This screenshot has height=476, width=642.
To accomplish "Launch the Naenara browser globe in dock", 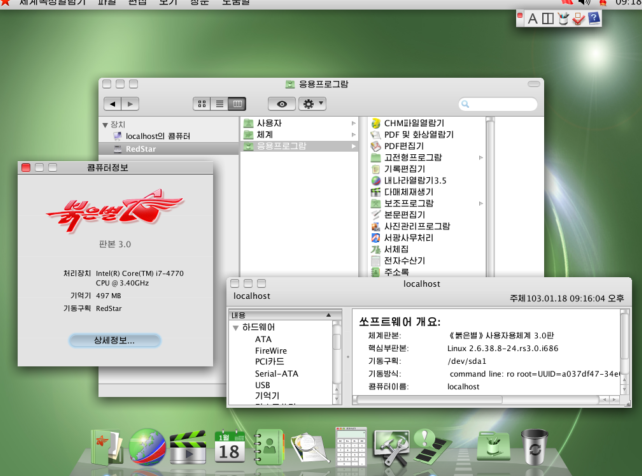I will tap(147, 447).
